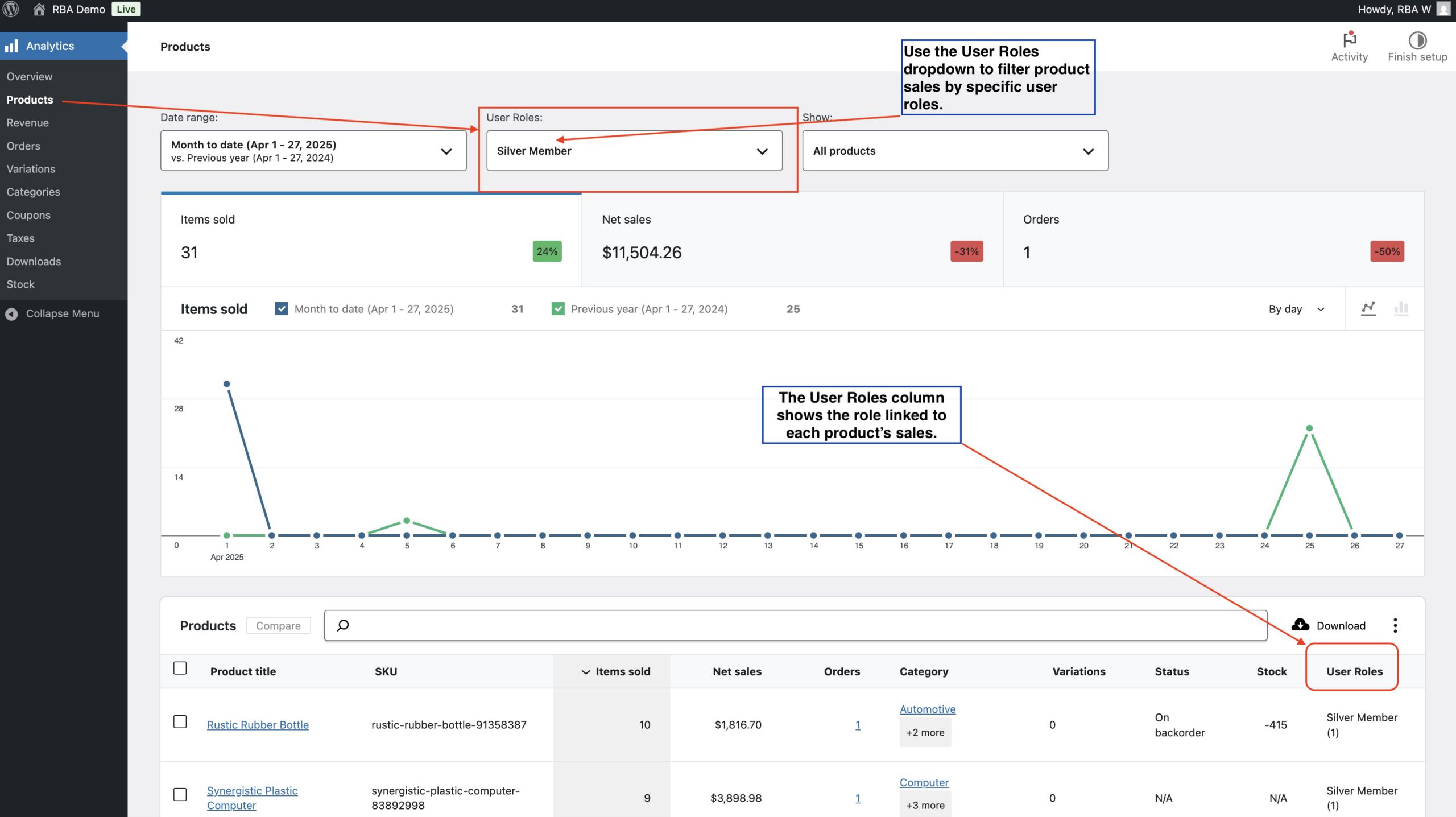Click the Collapse Menu arrow icon
The width and height of the screenshot is (1456, 817).
[11, 313]
